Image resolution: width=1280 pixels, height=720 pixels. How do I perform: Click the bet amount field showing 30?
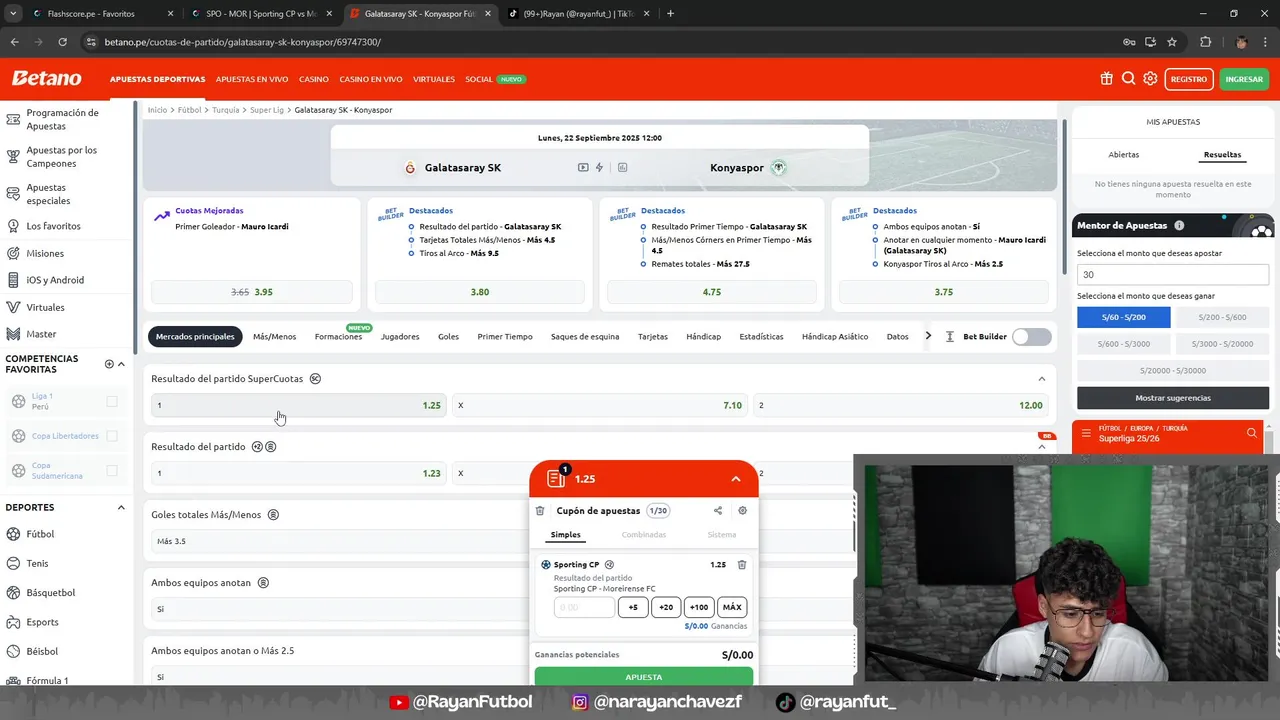[1173, 274]
